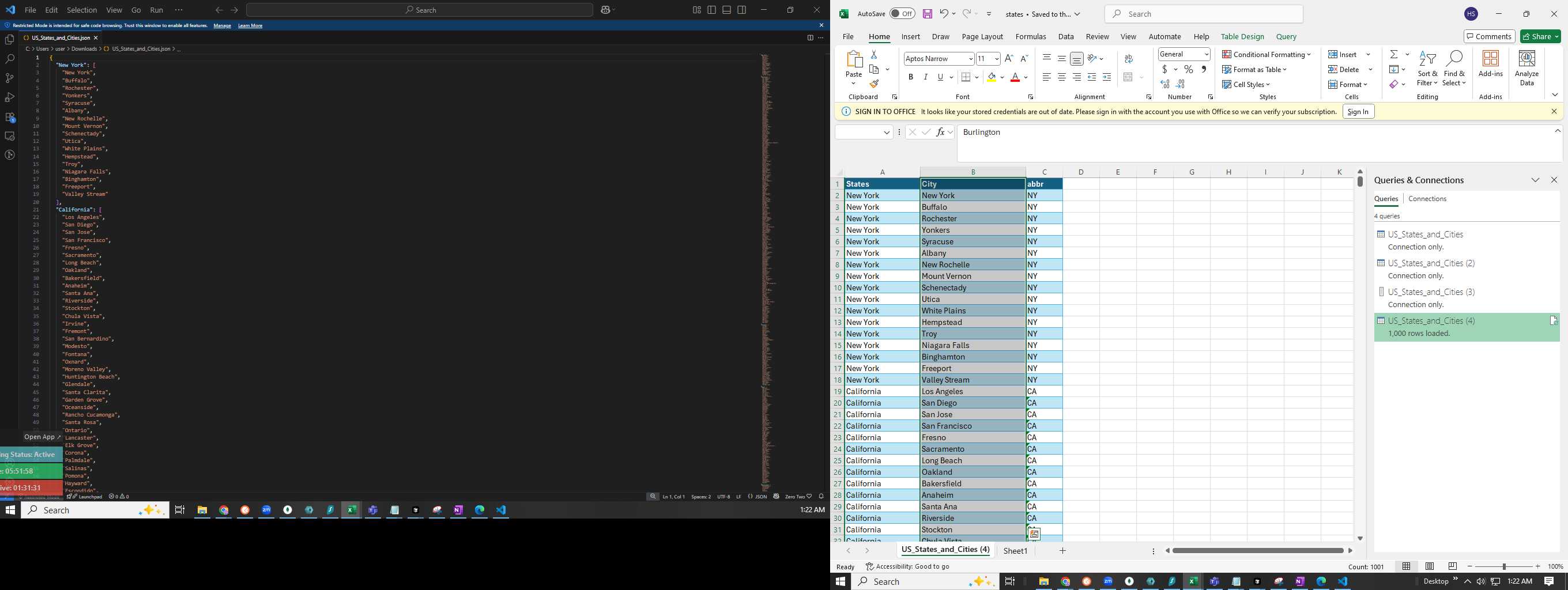Click Decrease Font Size icon

pyautogui.click(x=1024, y=58)
